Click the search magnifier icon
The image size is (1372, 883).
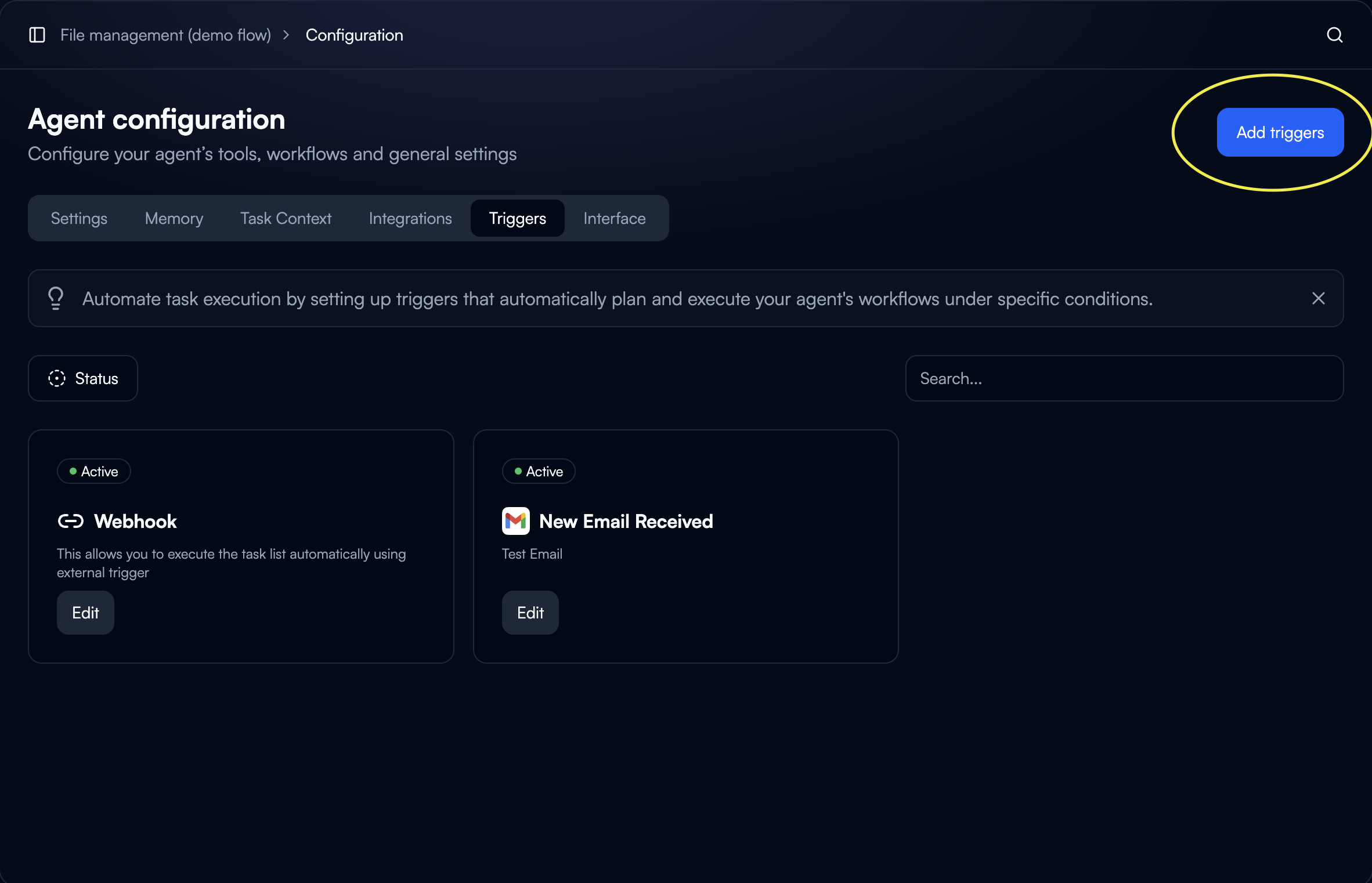(x=1334, y=35)
